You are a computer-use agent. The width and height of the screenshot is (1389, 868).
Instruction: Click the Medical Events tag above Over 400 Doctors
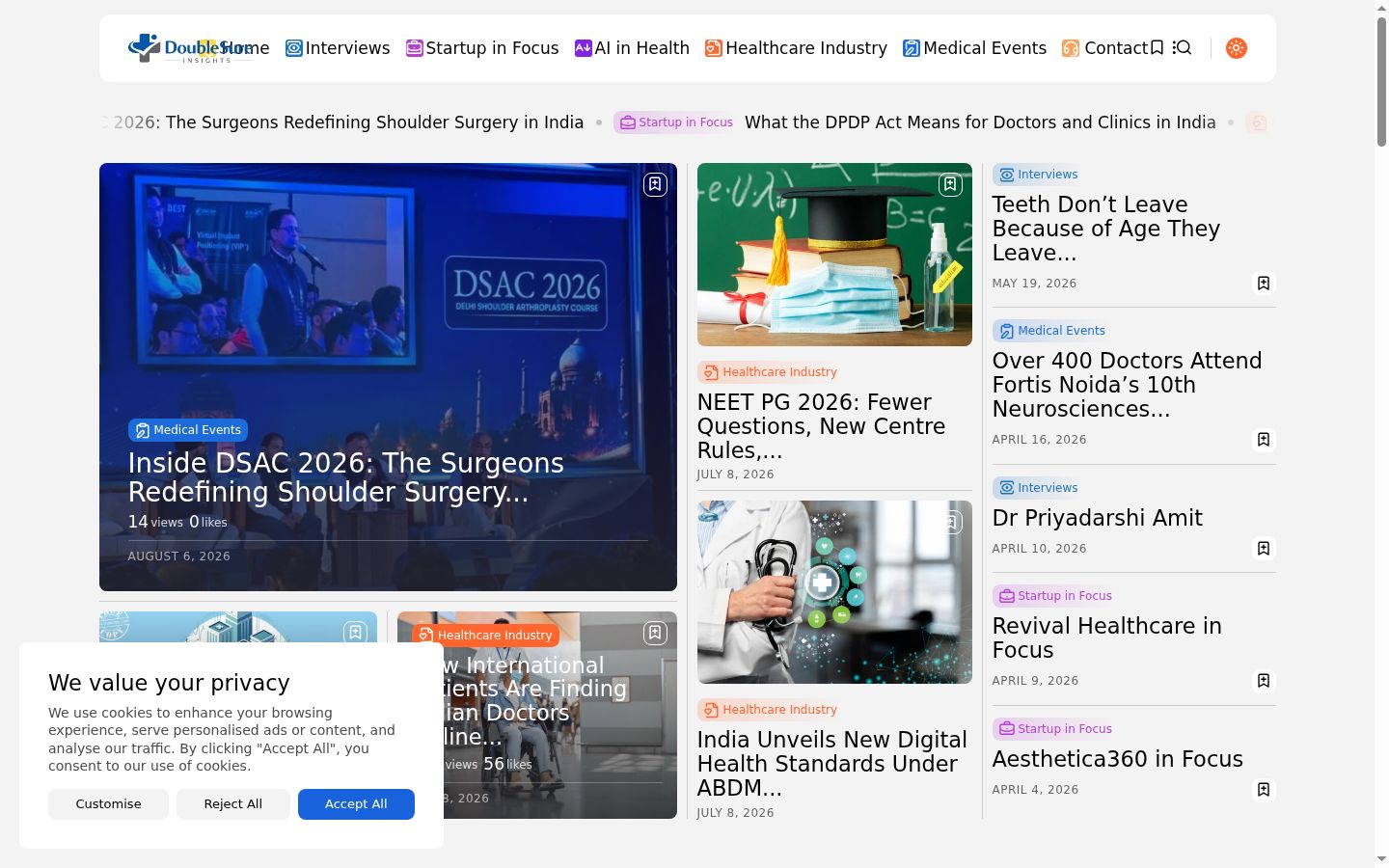[1050, 331]
